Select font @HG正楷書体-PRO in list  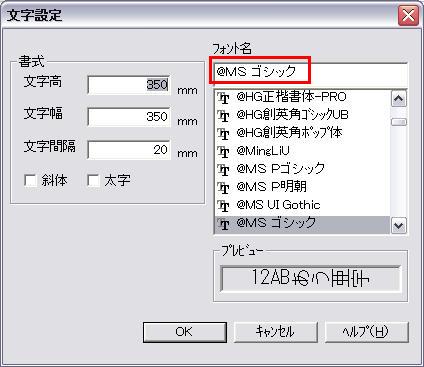tap(303, 98)
